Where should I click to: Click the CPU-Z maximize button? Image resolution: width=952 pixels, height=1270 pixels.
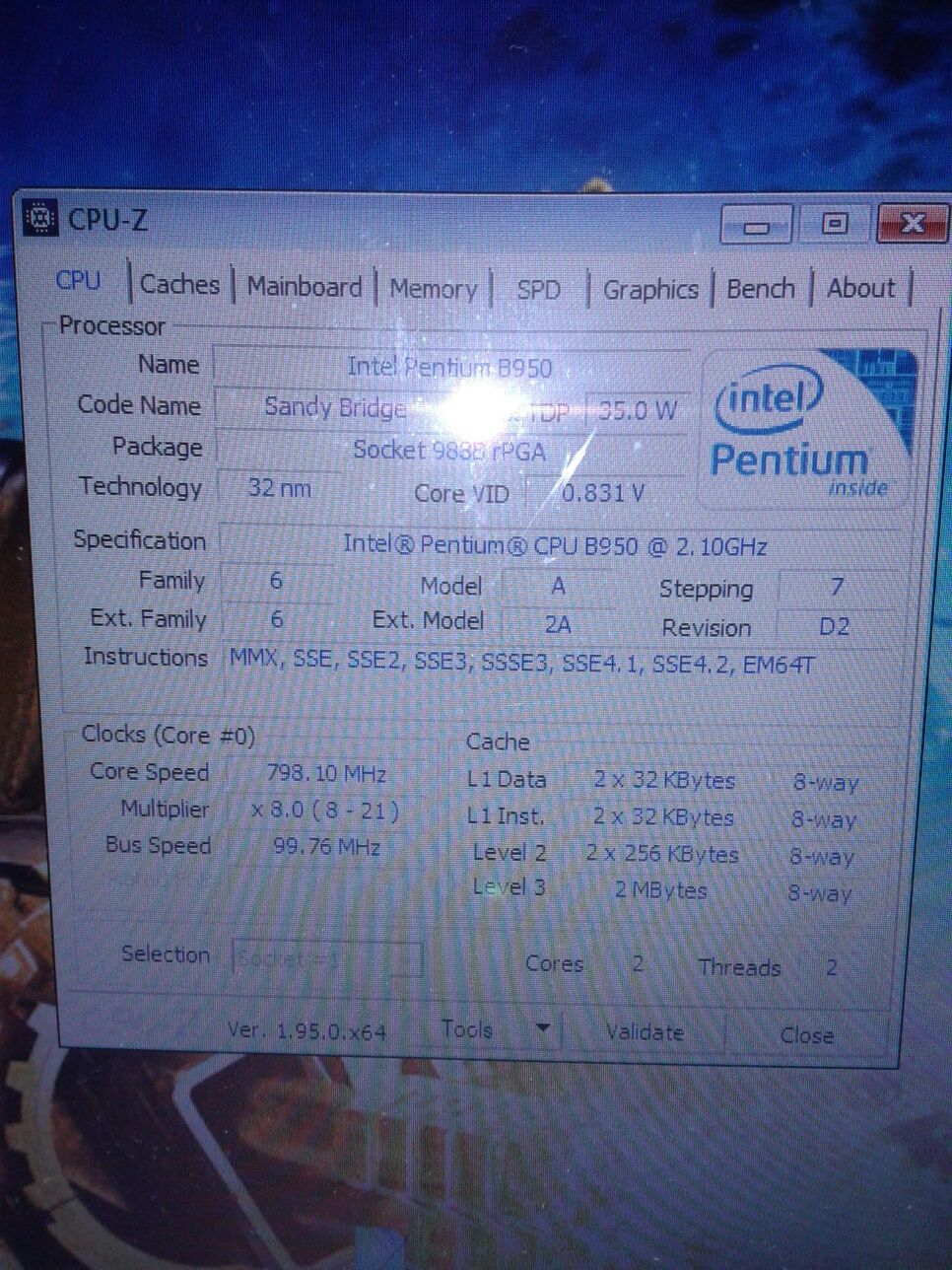point(835,224)
